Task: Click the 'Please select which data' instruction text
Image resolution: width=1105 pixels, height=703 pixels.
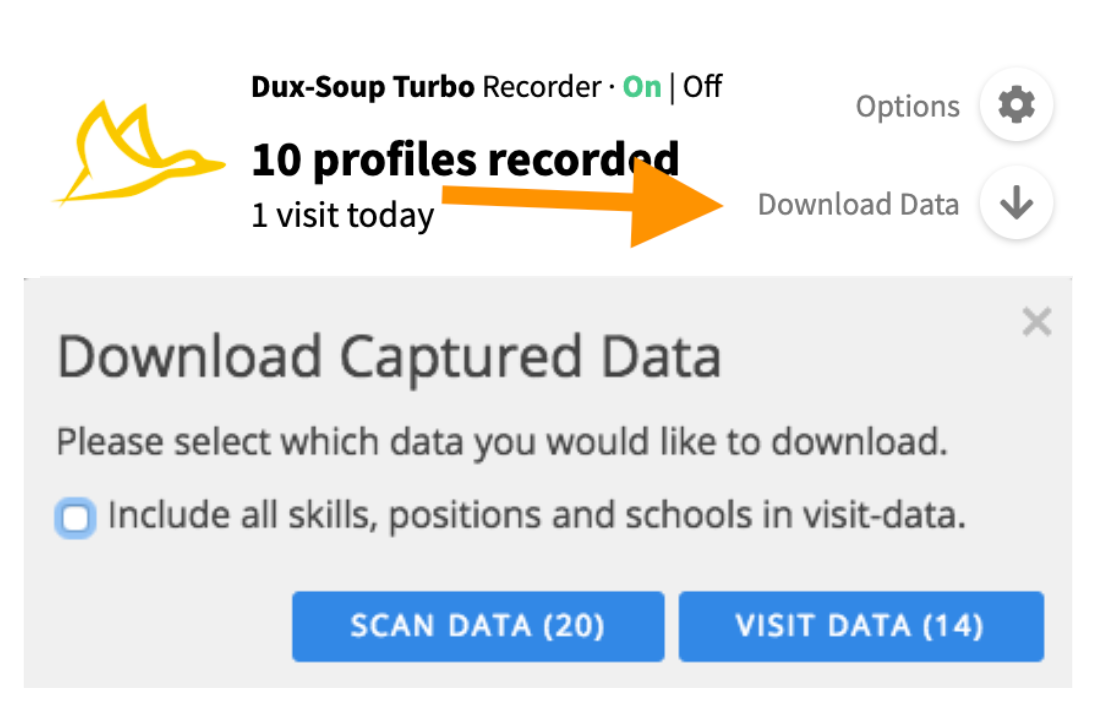Action: pos(501,442)
